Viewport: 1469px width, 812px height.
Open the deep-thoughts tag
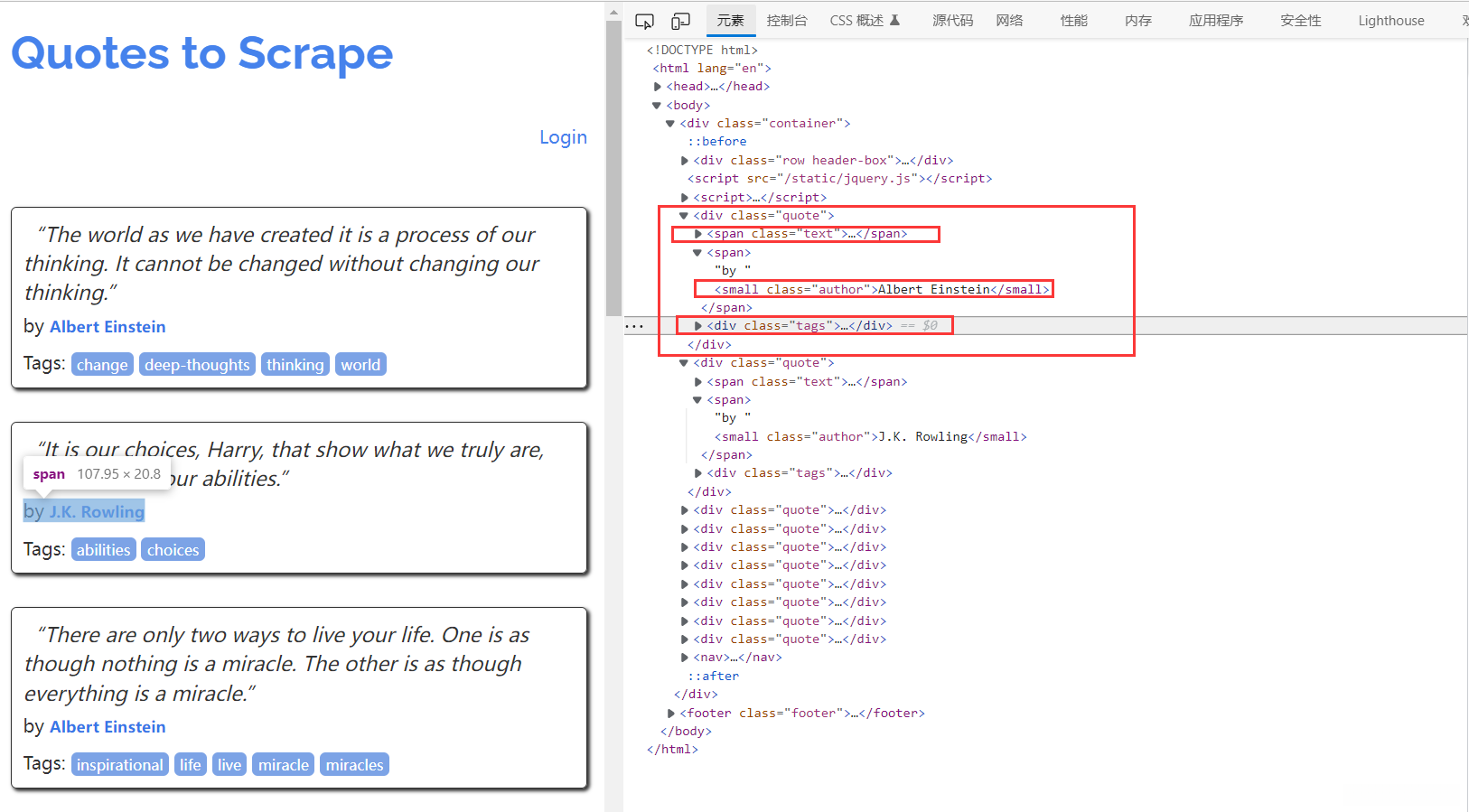coord(197,365)
